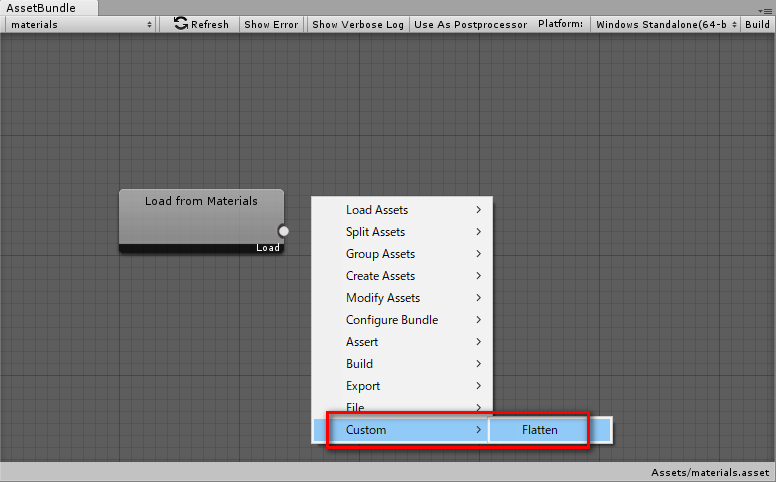Toggle the Show Error option
This screenshot has height=482, width=776.
pos(271,24)
